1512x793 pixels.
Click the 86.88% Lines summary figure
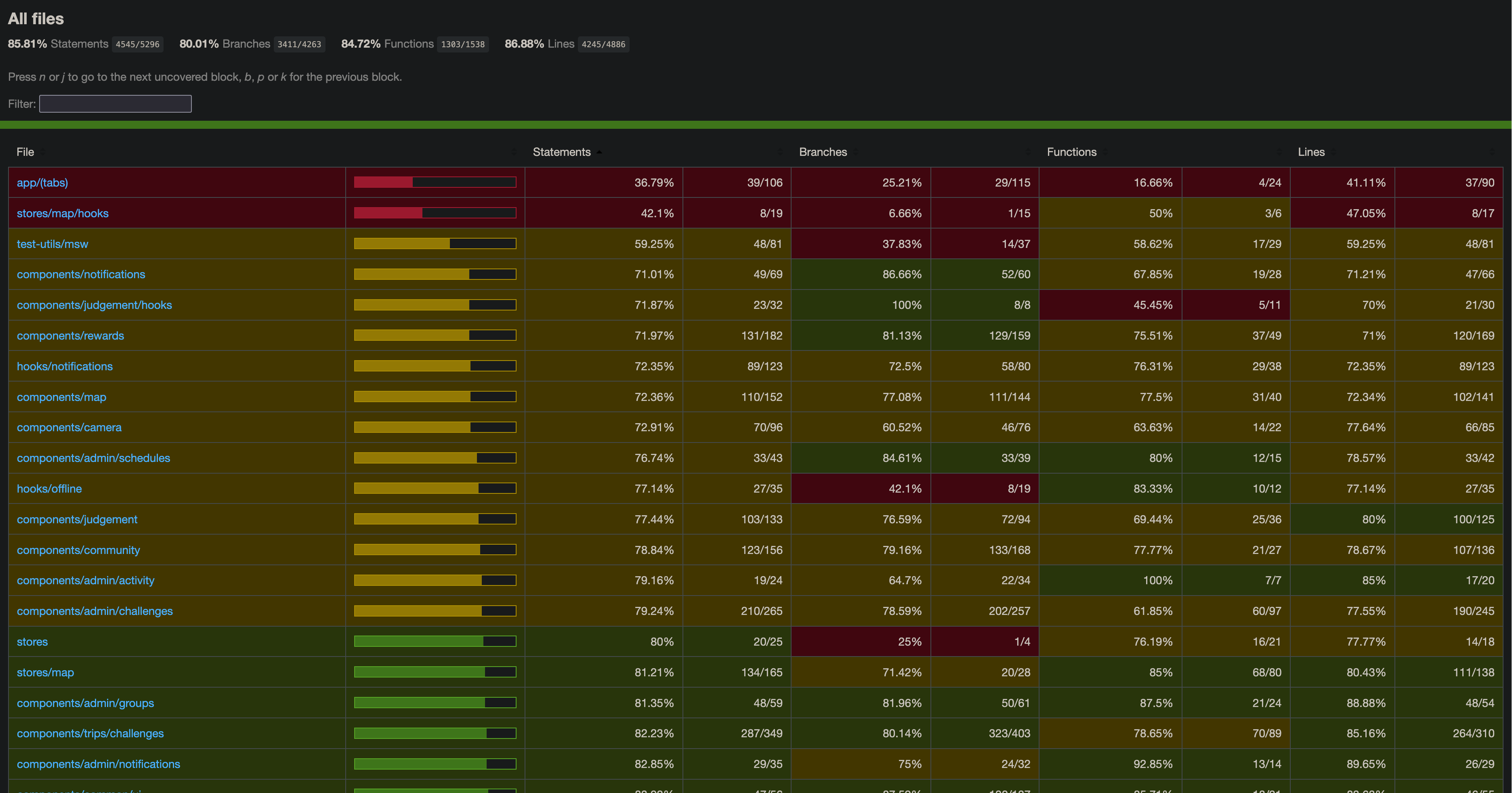click(x=524, y=44)
